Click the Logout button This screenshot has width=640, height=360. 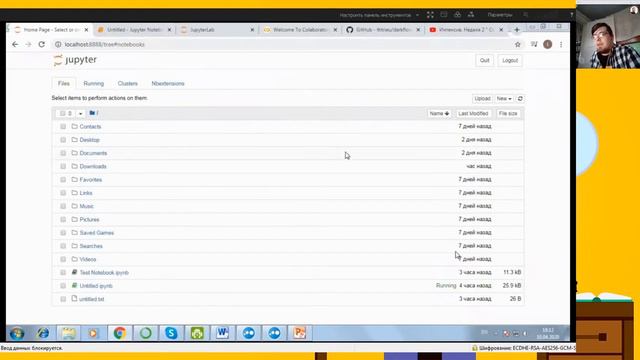click(x=510, y=60)
